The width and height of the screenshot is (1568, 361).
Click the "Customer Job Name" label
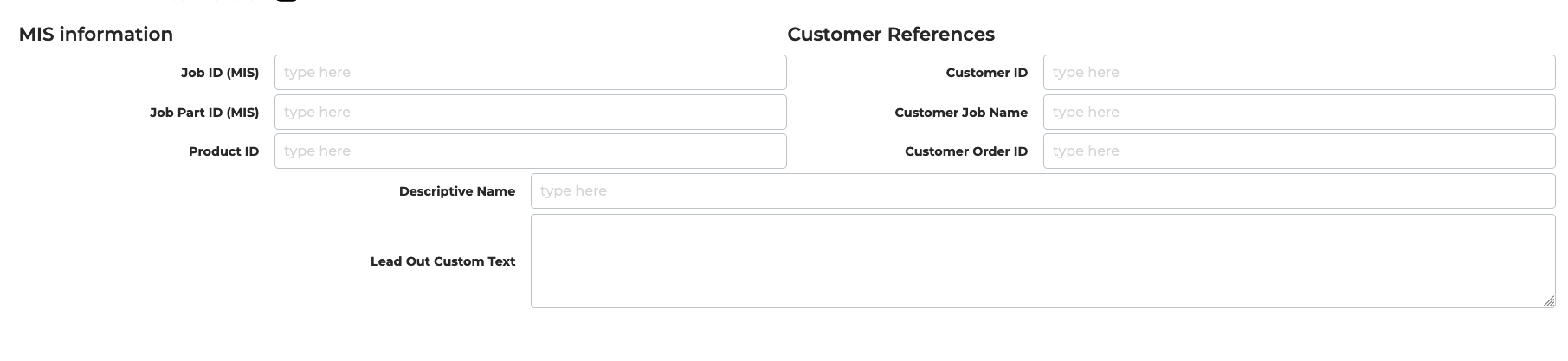pos(961,113)
